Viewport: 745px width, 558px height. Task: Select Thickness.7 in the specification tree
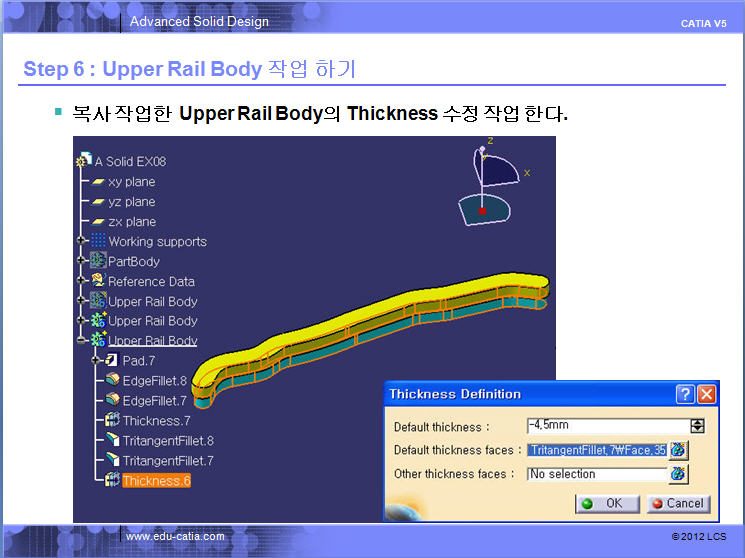[x=156, y=421]
